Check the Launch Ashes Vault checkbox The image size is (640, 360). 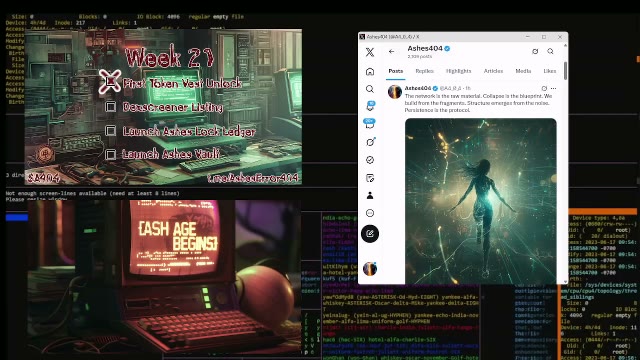pyautogui.click(x=111, y=154)
